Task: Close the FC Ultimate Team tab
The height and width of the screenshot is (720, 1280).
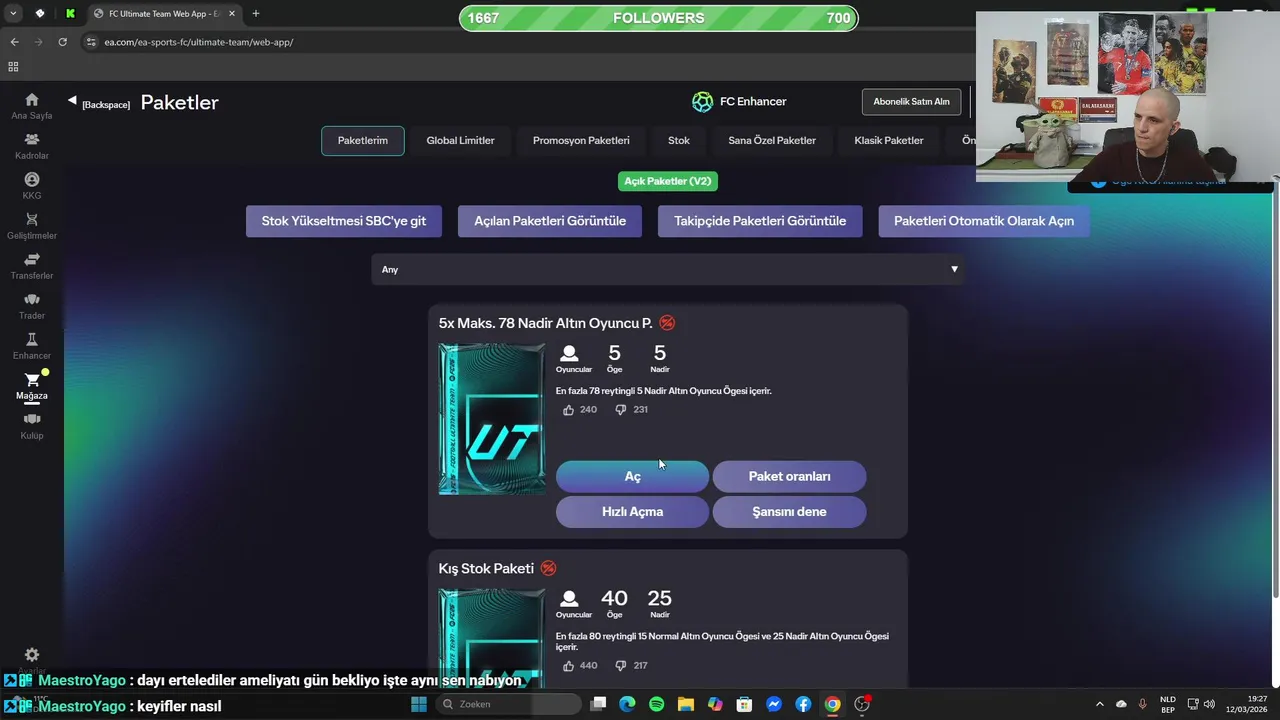Action: [232, 14]
